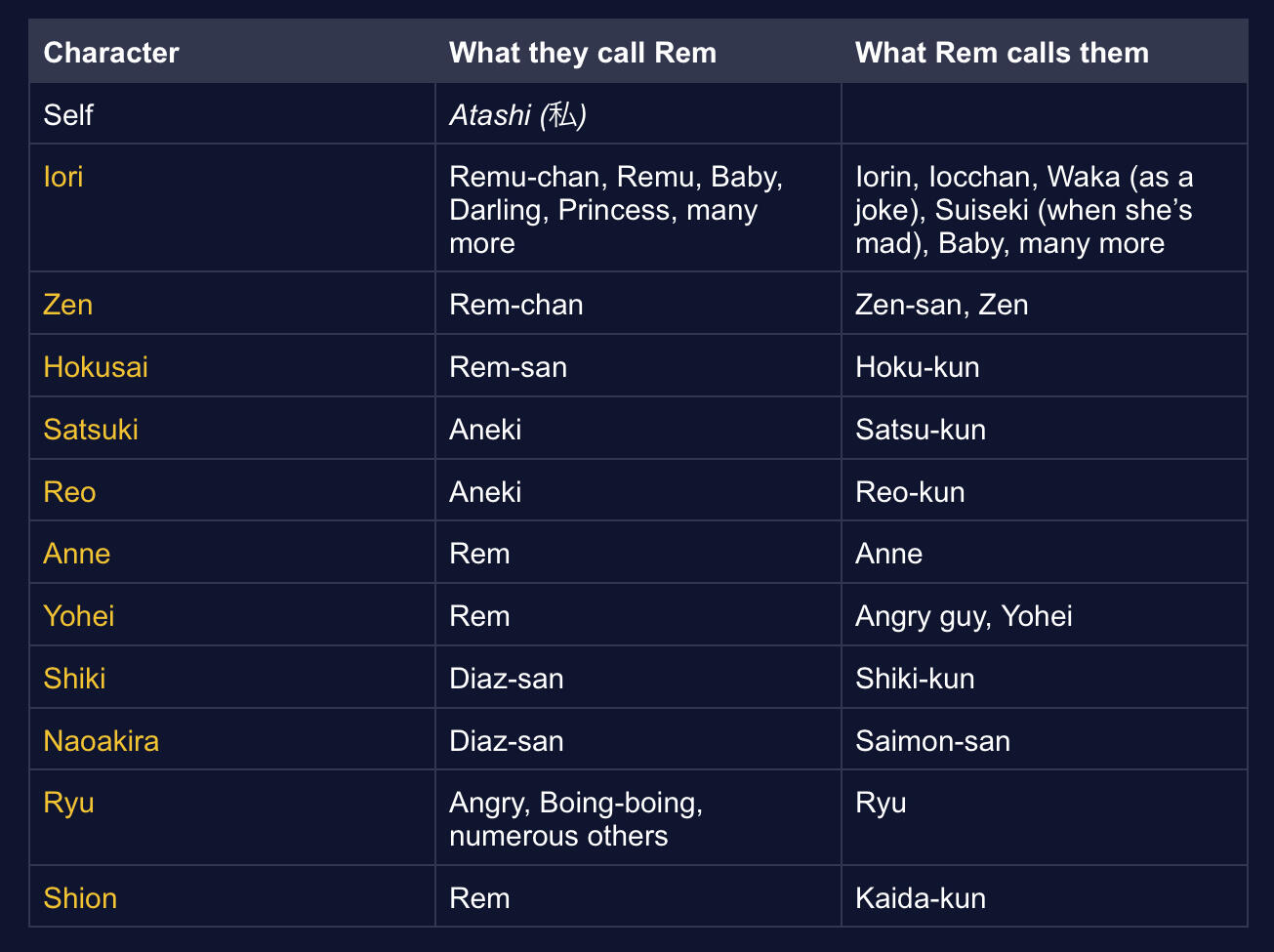Click the "Self" row label

(x=68, y=115)
